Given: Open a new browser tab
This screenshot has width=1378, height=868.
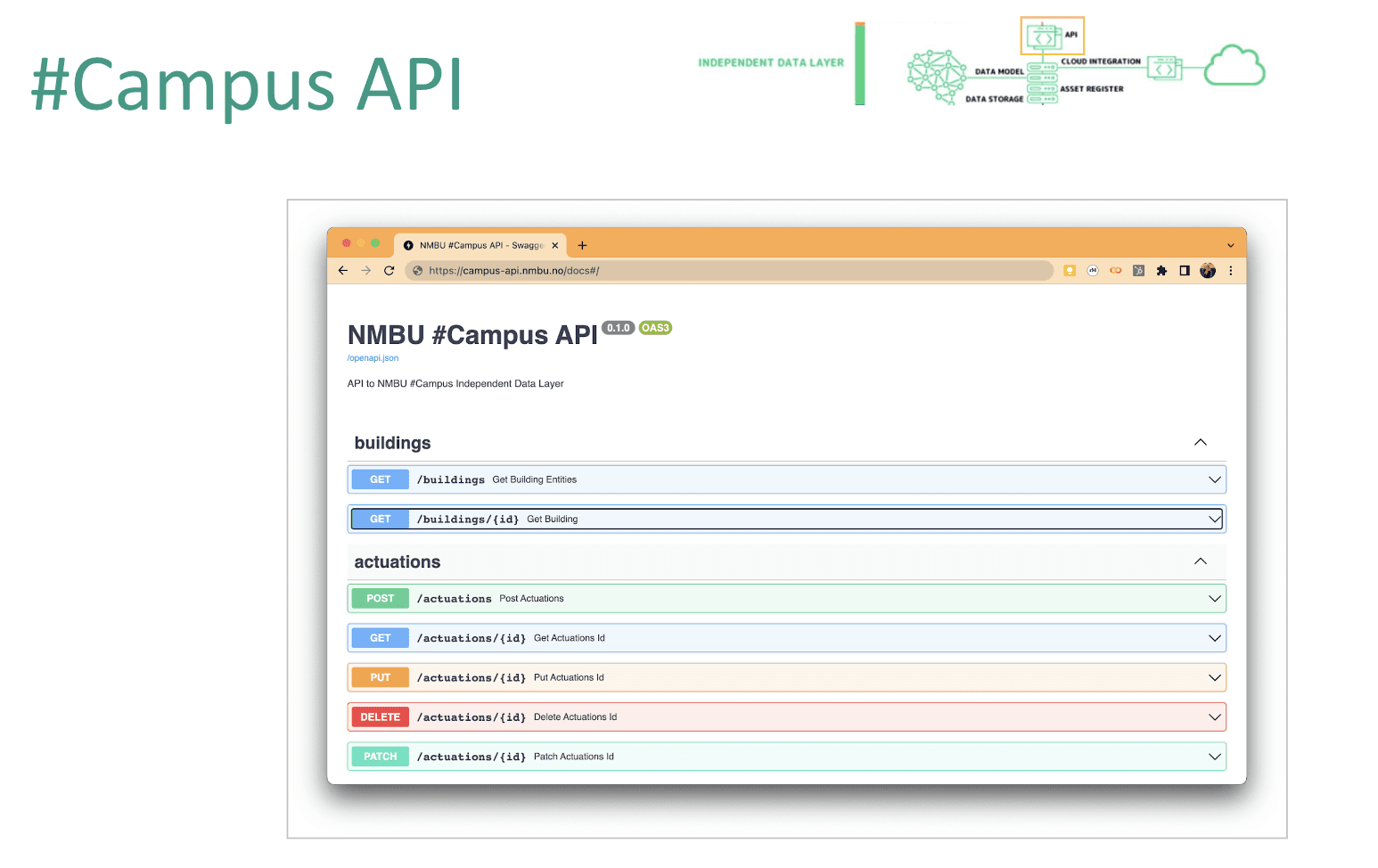Looking at the screenshot, I should [582, 245].
